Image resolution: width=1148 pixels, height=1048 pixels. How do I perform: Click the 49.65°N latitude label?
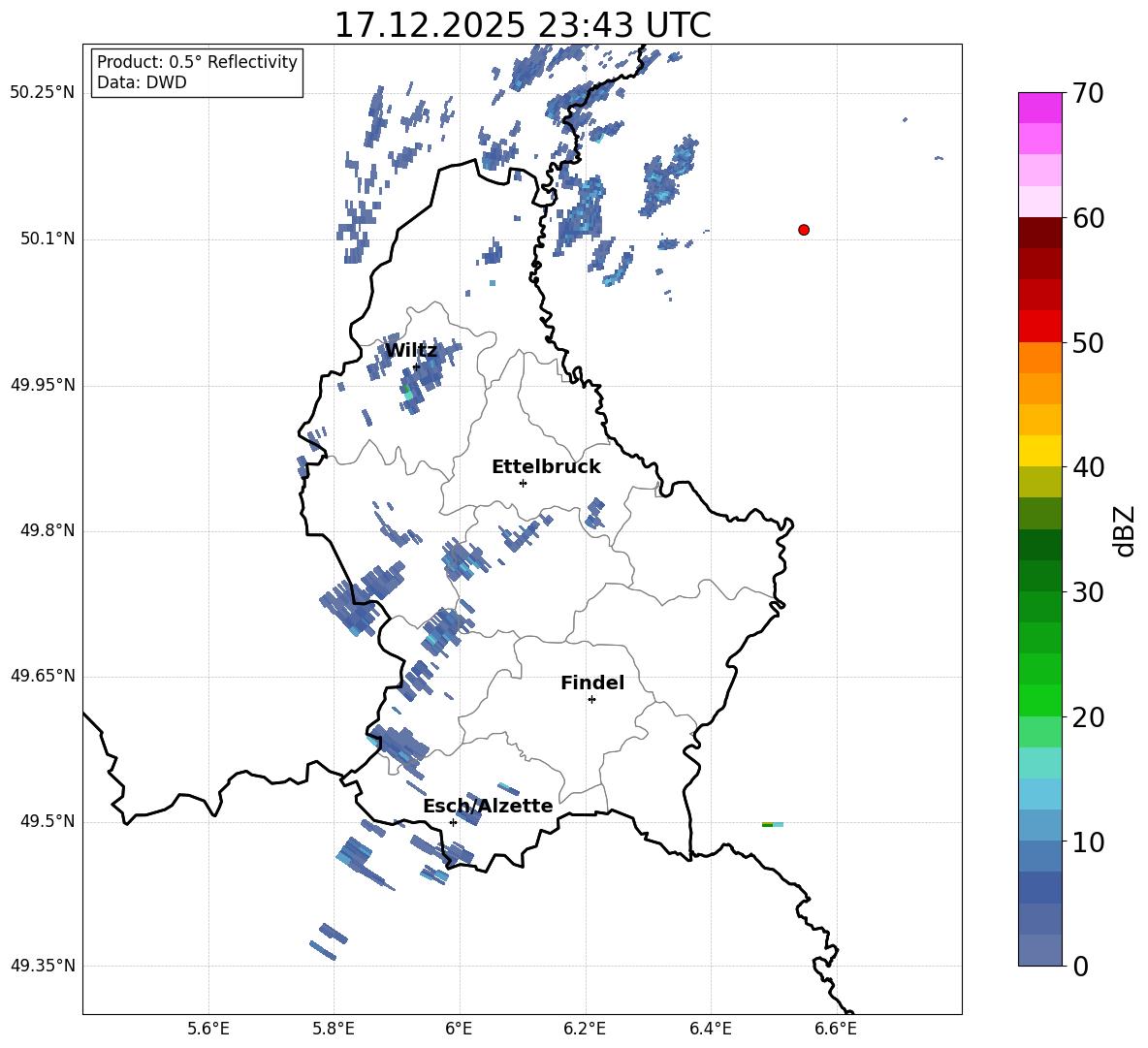pyautogui.click(x=43, y=676)
